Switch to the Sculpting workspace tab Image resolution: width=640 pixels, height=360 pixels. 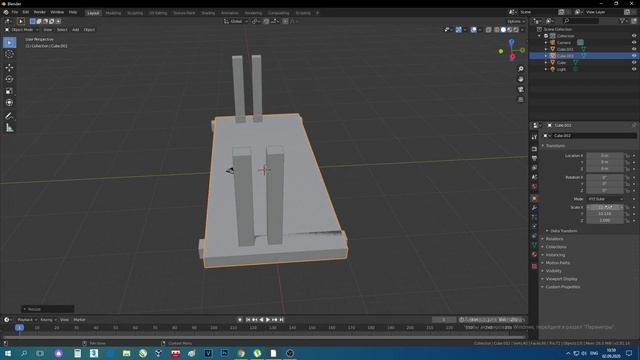click(x=135, y=13)
